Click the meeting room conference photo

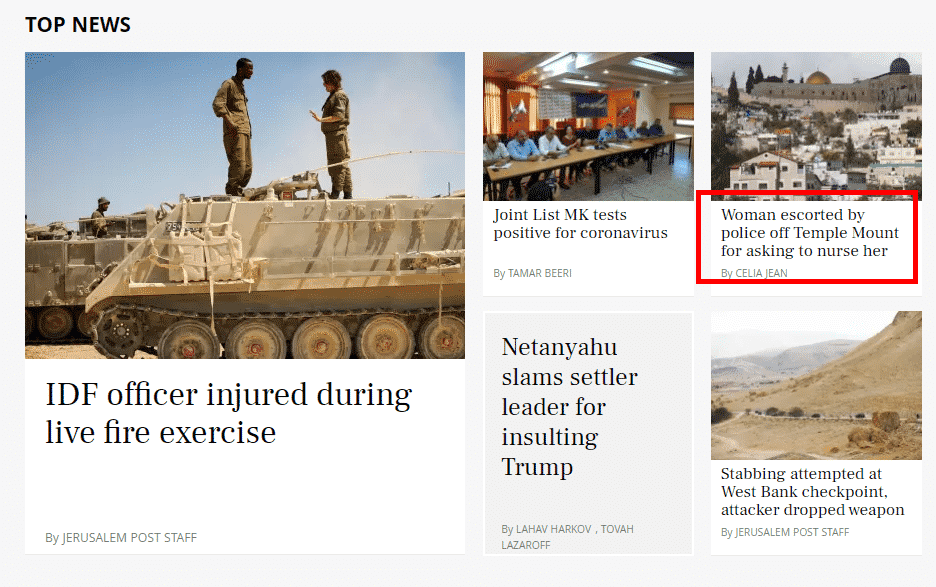coord(588,127)
